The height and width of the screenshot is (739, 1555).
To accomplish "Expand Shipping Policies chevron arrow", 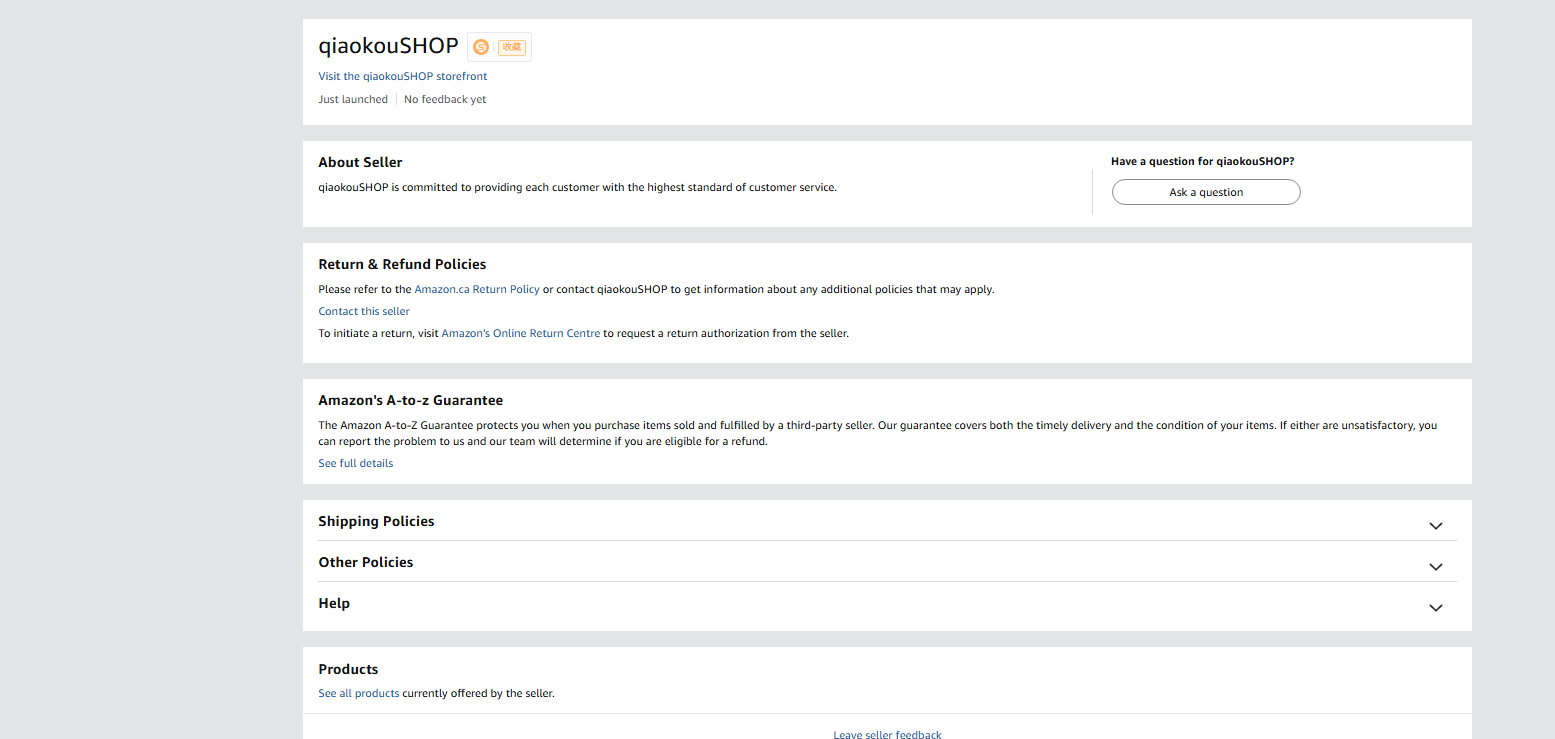I will point(1436,526).
